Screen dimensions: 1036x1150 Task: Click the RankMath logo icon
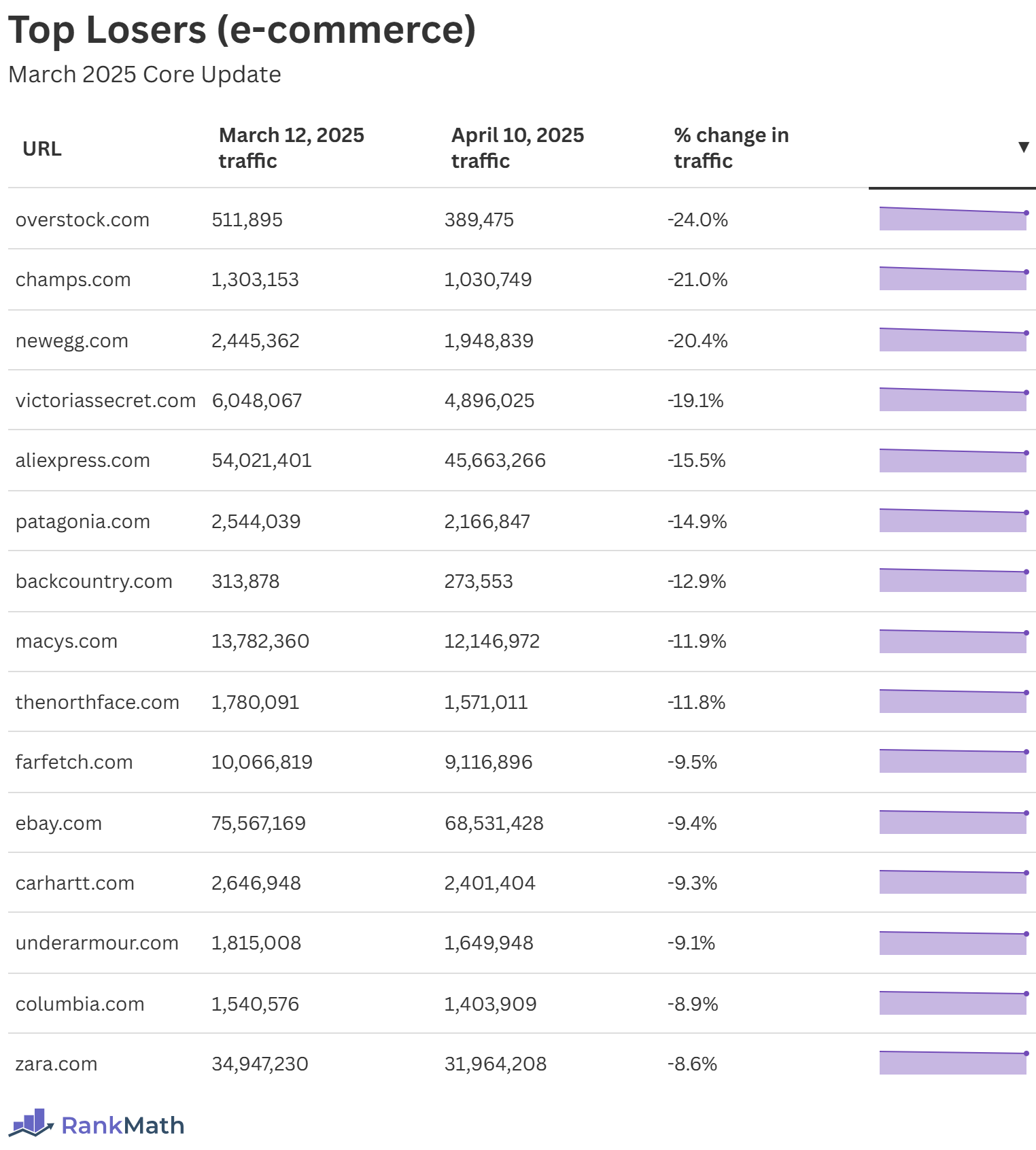click(x=31, y=1123)
